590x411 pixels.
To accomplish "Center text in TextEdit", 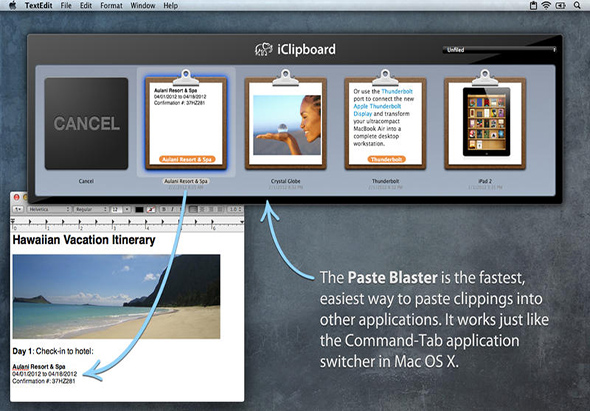I will pos(202,209).
